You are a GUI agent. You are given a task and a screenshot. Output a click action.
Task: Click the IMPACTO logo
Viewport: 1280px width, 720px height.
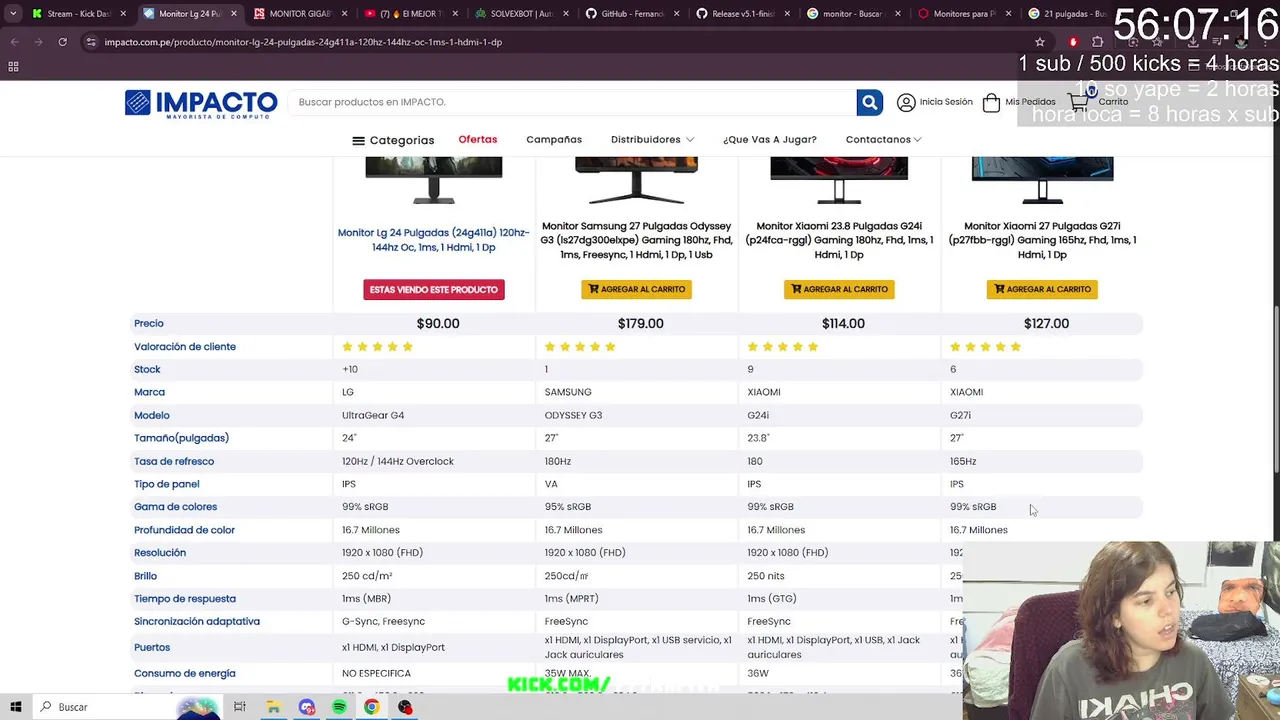(x=201, y=104)
